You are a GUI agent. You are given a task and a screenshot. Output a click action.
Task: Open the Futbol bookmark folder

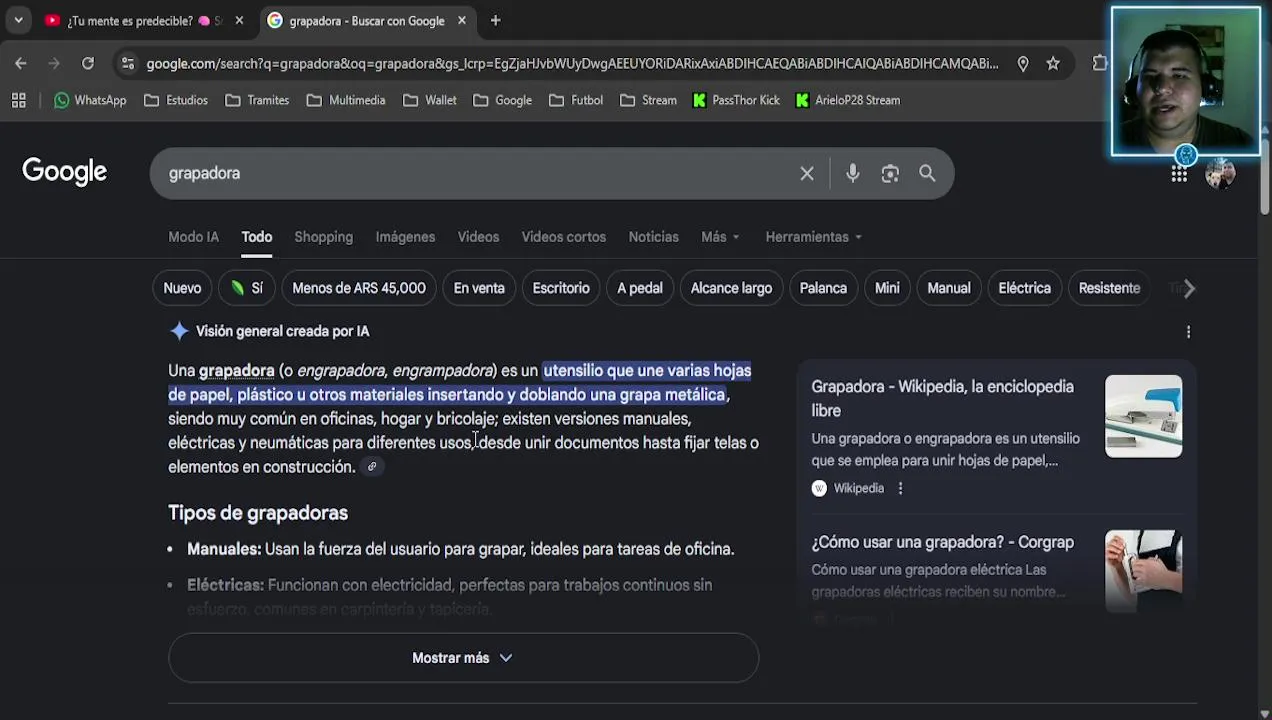tap(576, 100)
